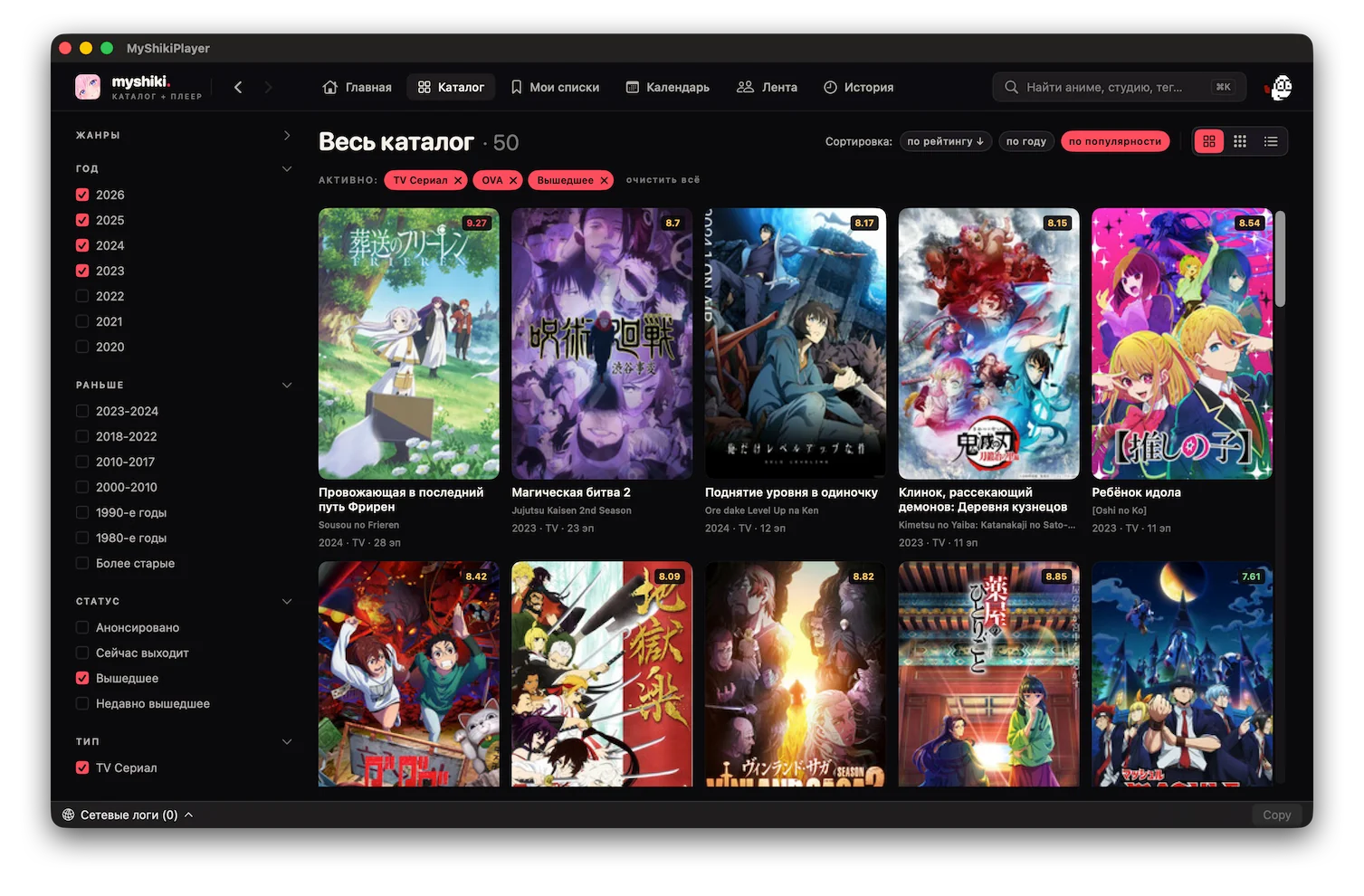Check the 2018-2022 period filter
Screen dimensions: 1364x896
click(82, 436)
